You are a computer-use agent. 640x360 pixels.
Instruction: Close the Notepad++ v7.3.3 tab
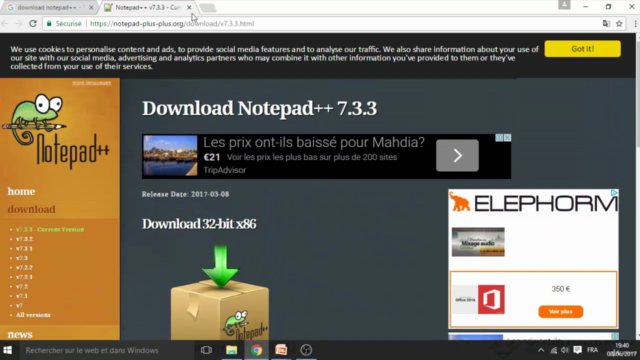pos(189,7)
